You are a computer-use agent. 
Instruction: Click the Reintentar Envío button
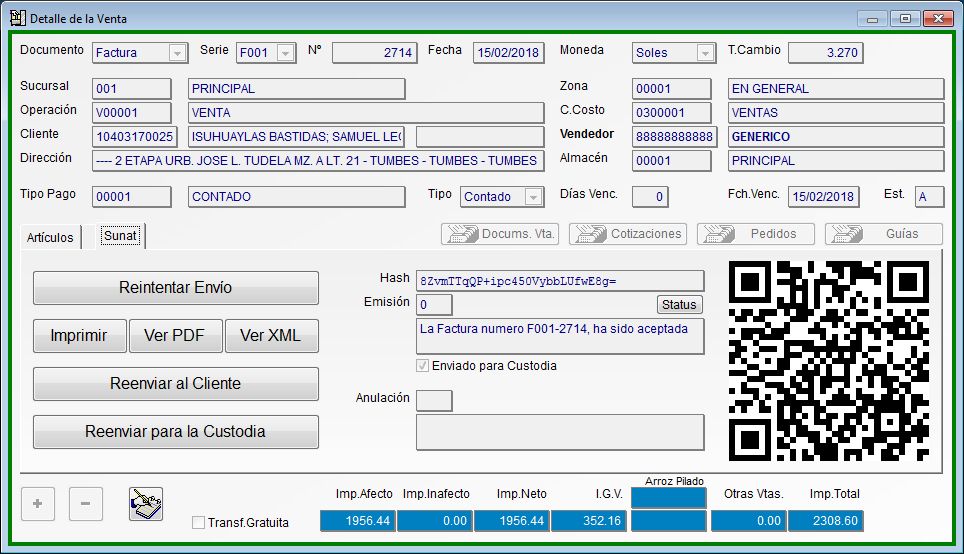(x=176, y=288)
